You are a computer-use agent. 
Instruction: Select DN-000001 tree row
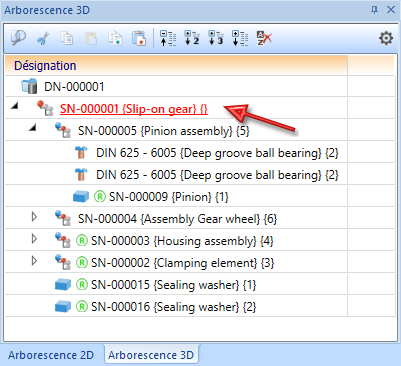pos(176,87)
